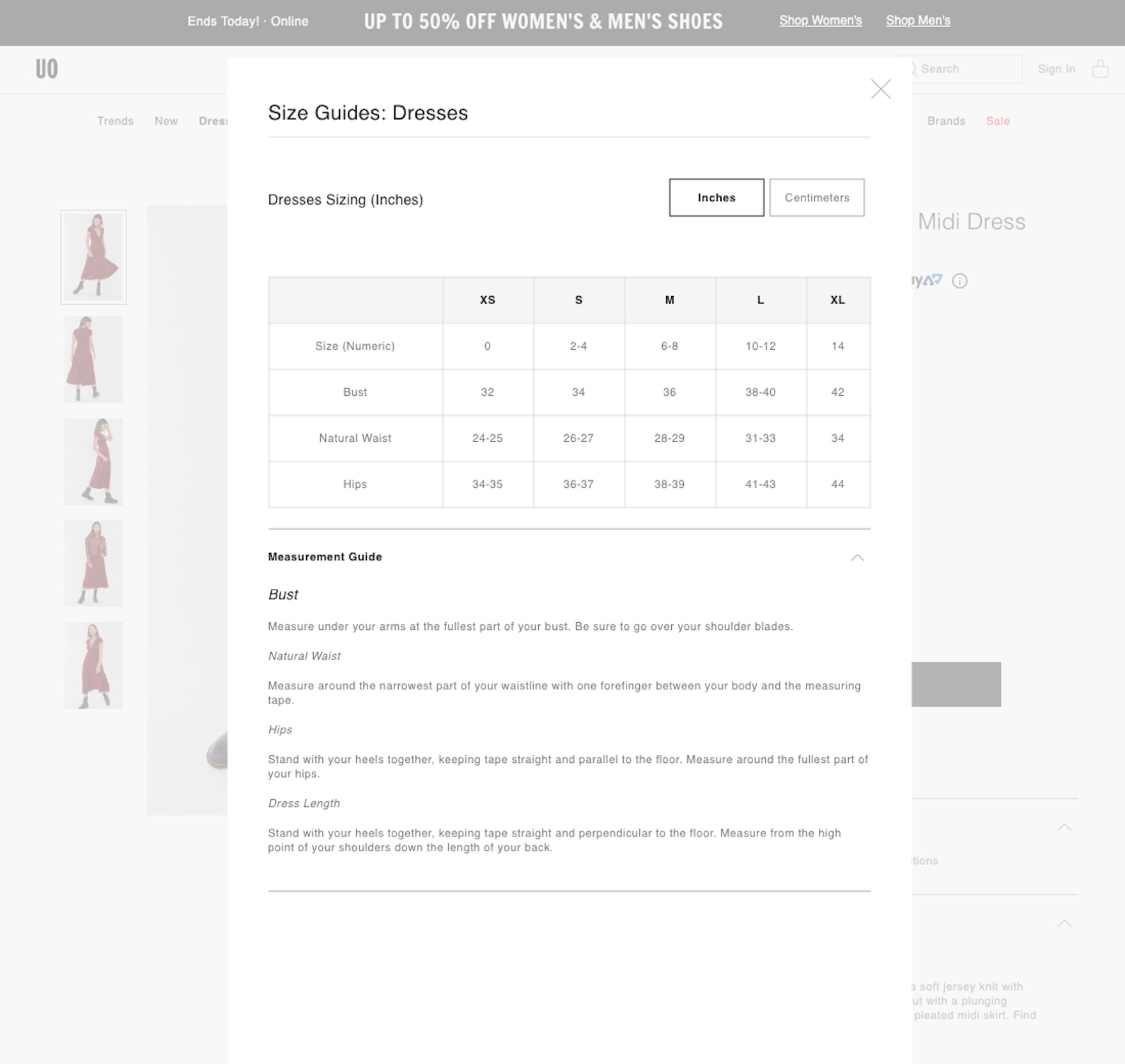Image resolution: width=1125 pixels, height=1064 pixels.
Task: Select Inches unit toggle
Action: (x=716, y=198)
